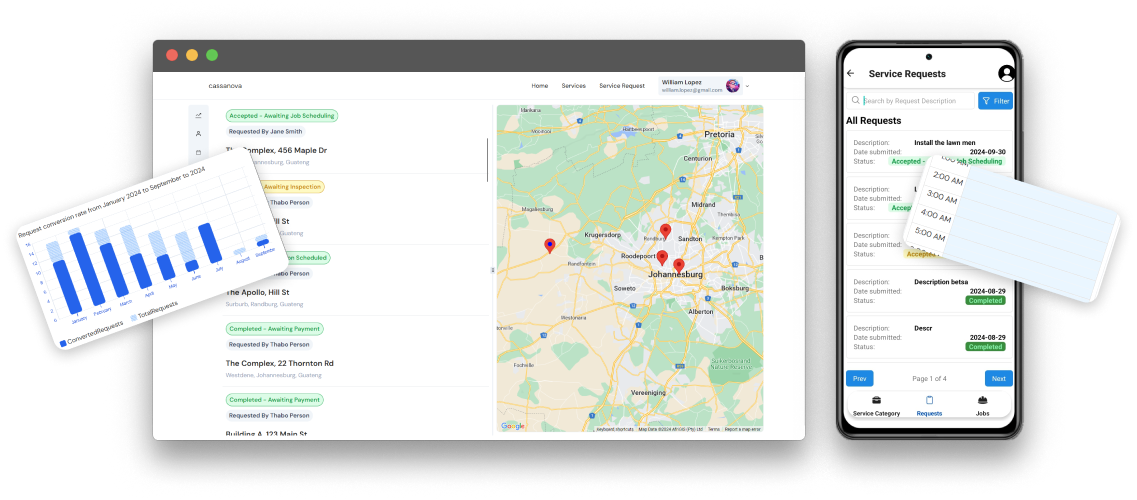The height and width of the screenshot is (500, 1137).
Task: Select the red map pin at Roodepoort
Action: tap(662, 258)
